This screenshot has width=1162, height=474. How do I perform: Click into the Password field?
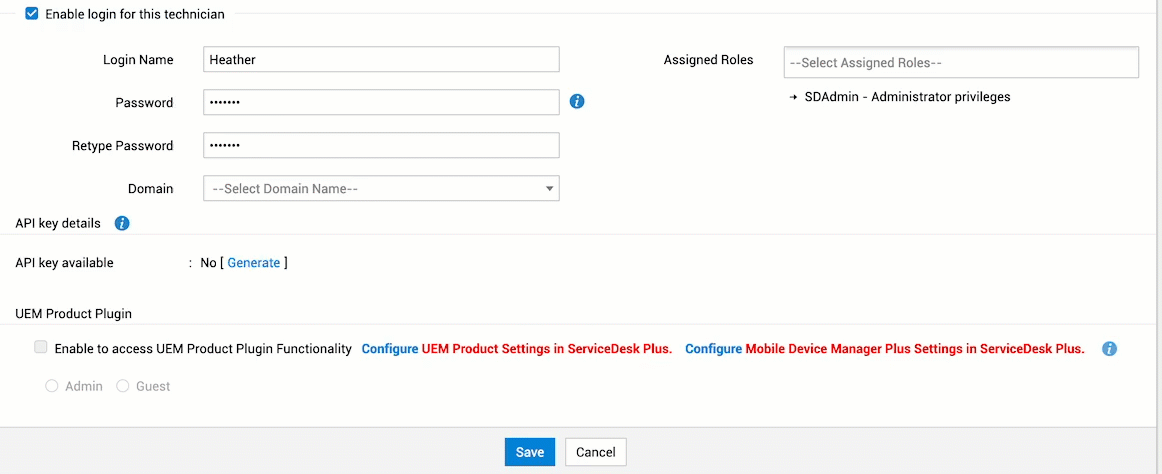pyautogui.click(x=380, y=102)
